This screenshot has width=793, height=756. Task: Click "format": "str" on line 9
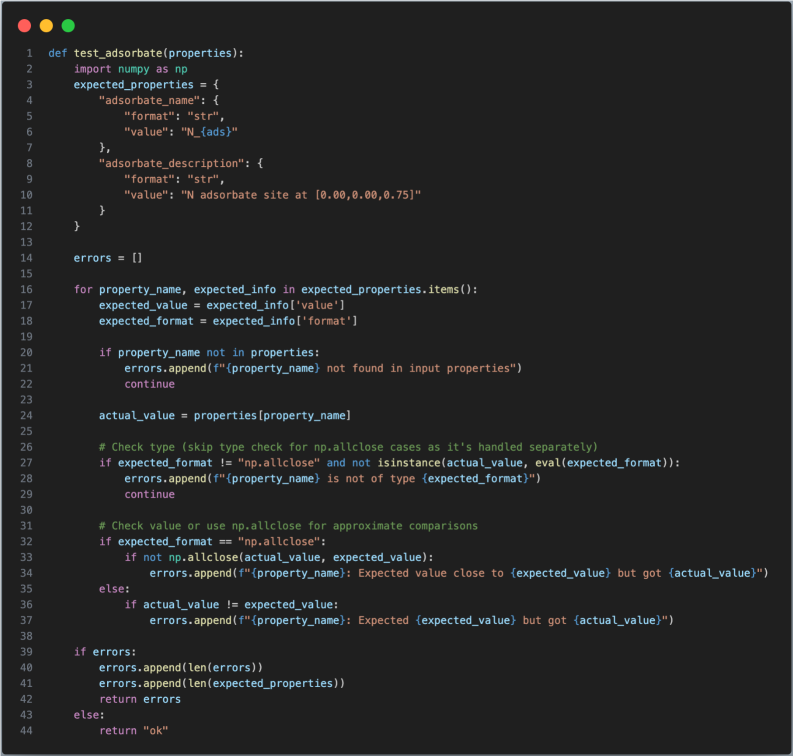(174, 179)
